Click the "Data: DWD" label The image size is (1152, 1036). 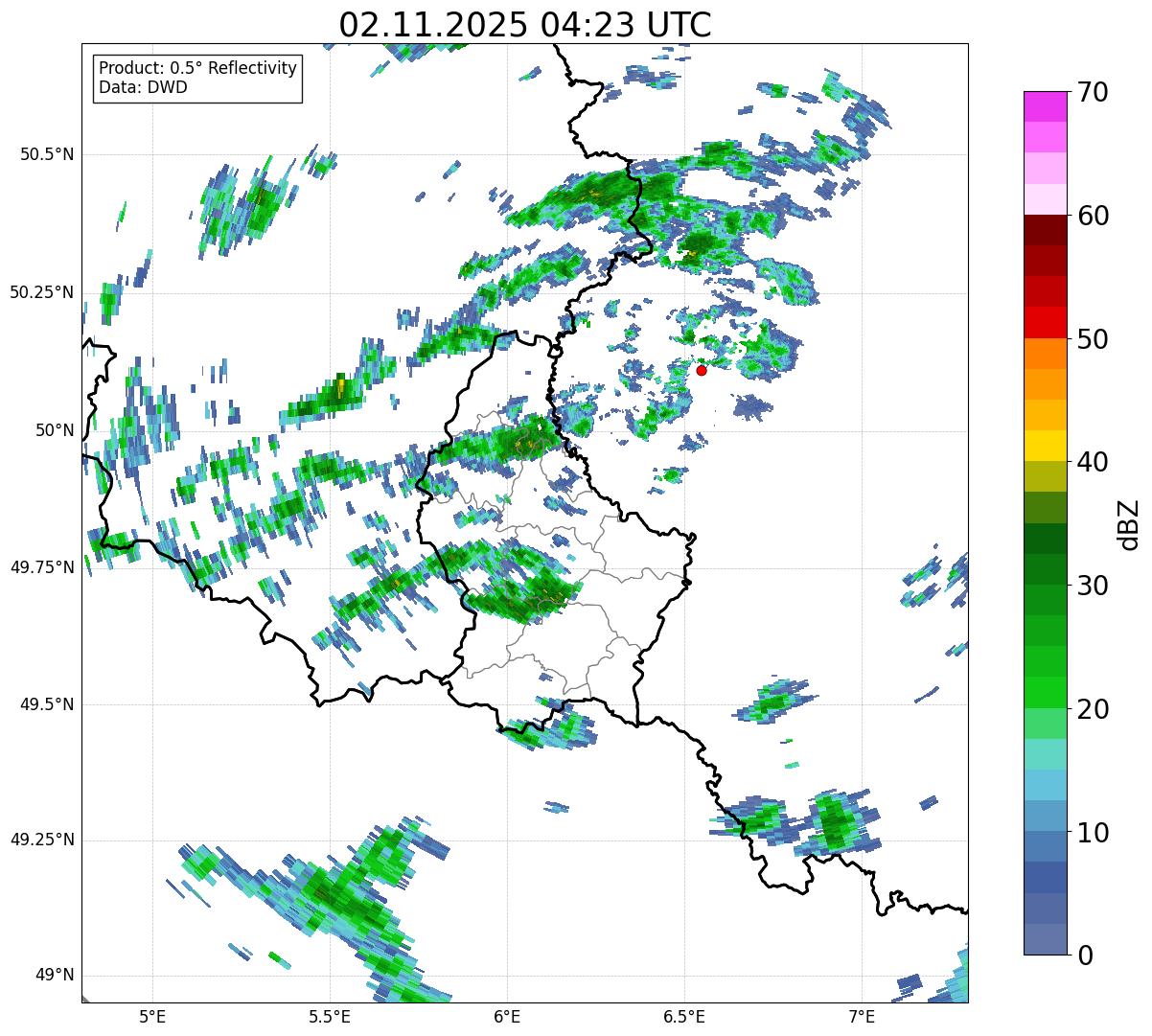(143, 87)
